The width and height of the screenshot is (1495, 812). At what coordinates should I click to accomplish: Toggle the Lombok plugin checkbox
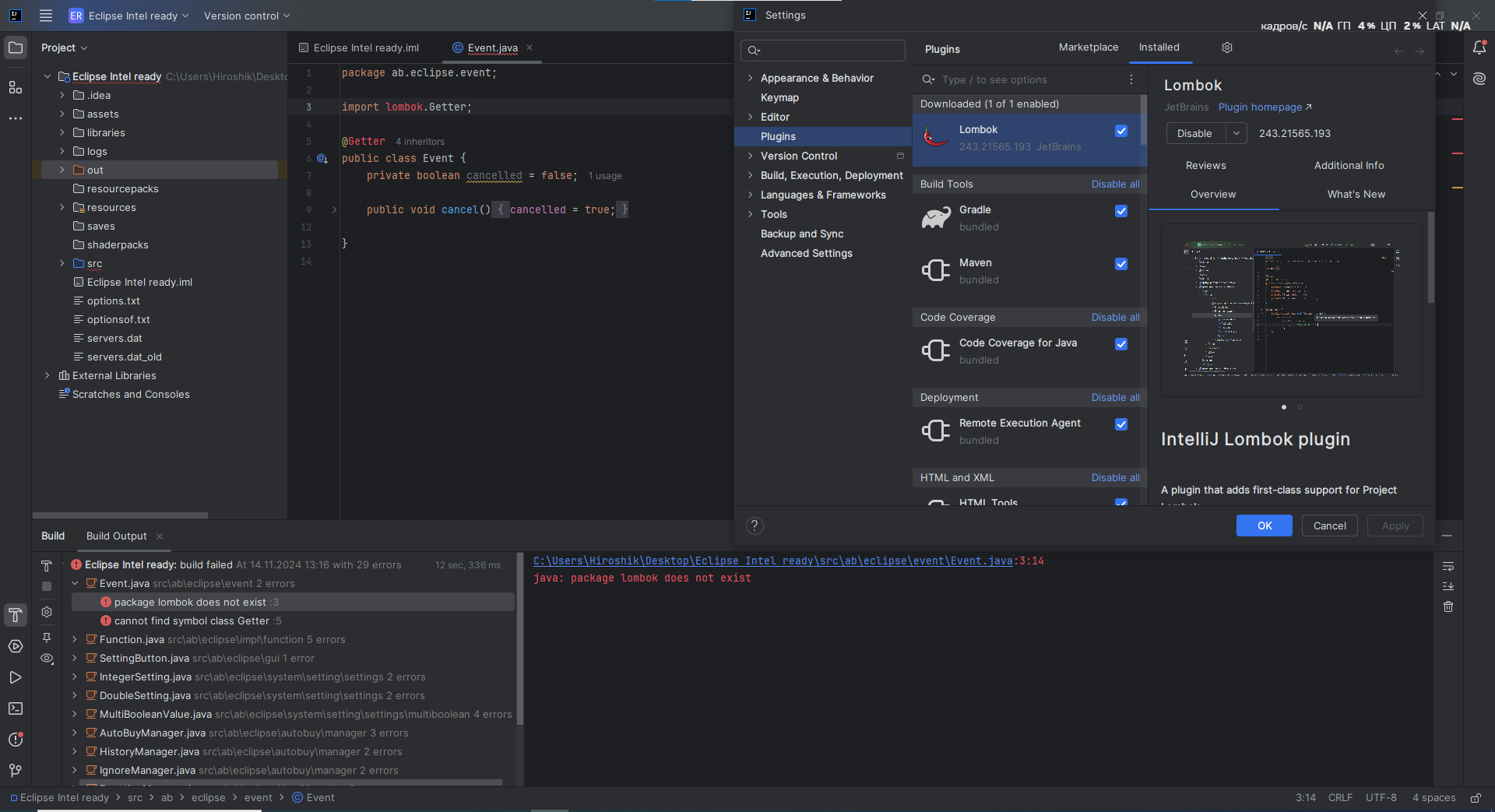click(x=1121, y=131)
